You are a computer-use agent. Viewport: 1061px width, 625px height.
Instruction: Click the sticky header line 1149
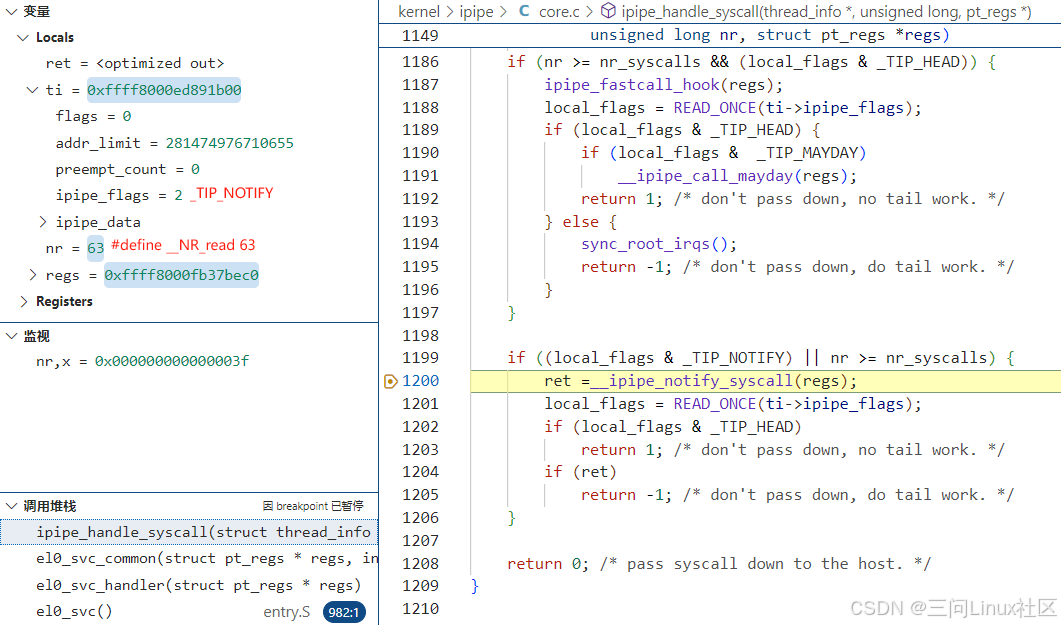pyautogui.click(x=719, y=35)
